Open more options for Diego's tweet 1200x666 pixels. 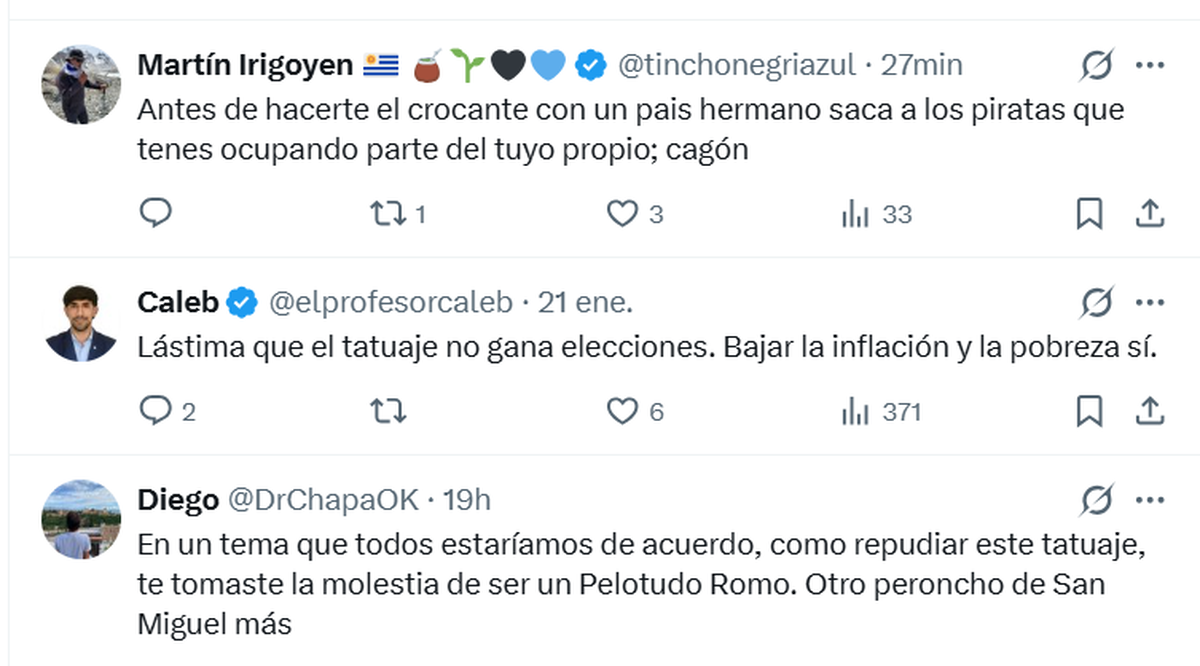(1150, 498)
